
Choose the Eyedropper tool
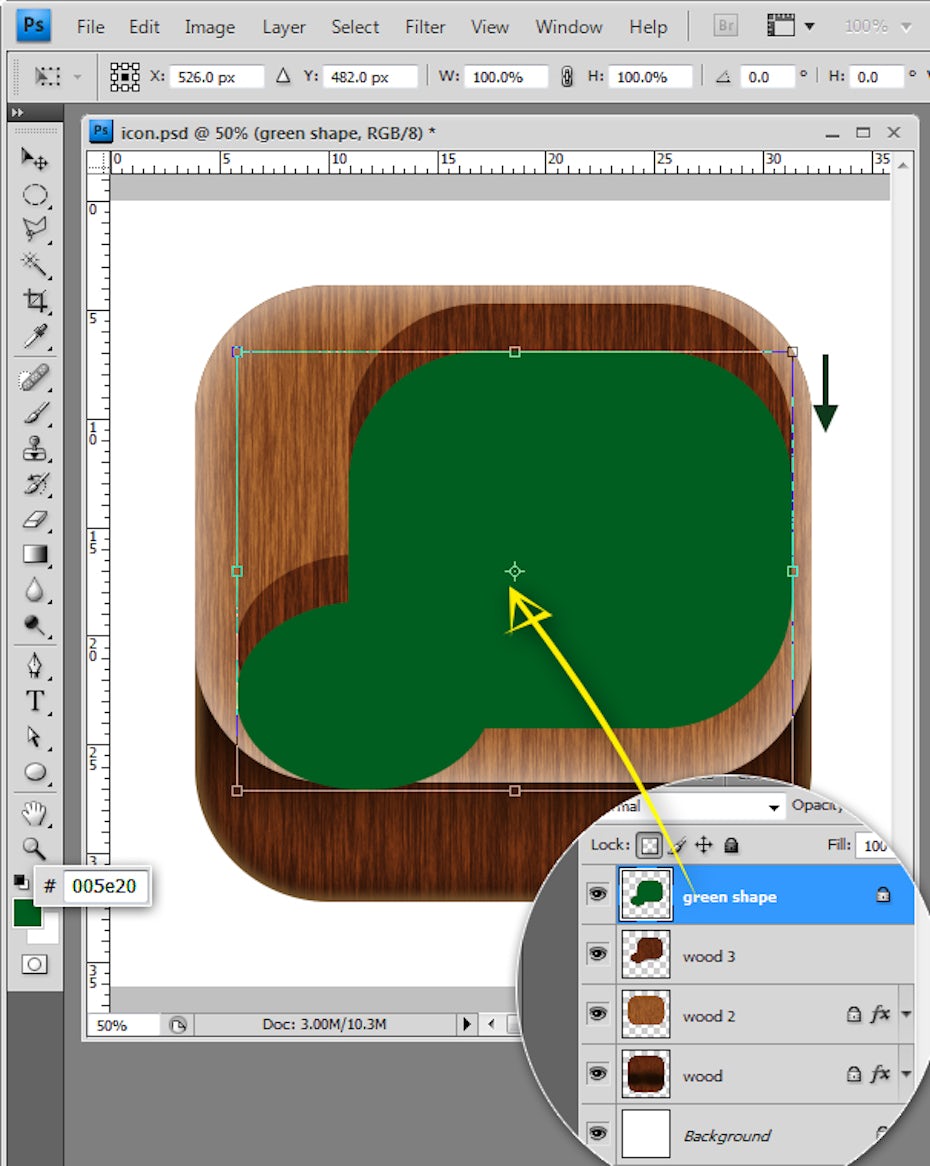pyautogui.click(x=35, y=336)
